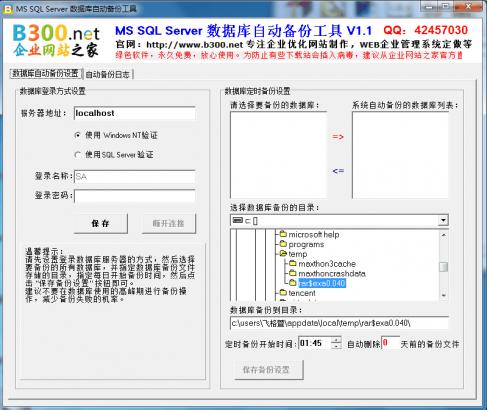Click the up arrow of the folder tree scrollbar
Viewport: 487px width, 410px height.
(x=443, y=235)
